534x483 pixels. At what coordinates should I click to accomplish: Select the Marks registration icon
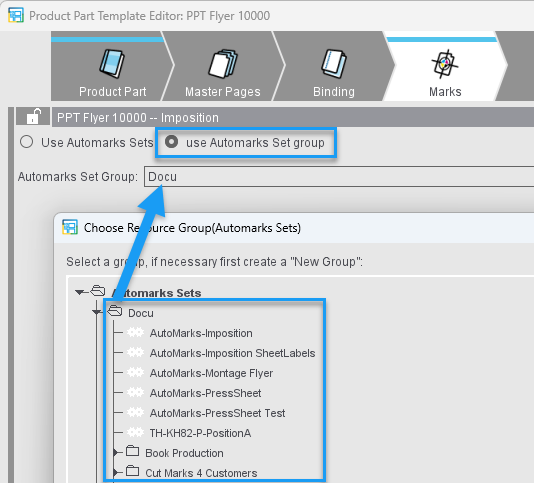tap(445, 64)
